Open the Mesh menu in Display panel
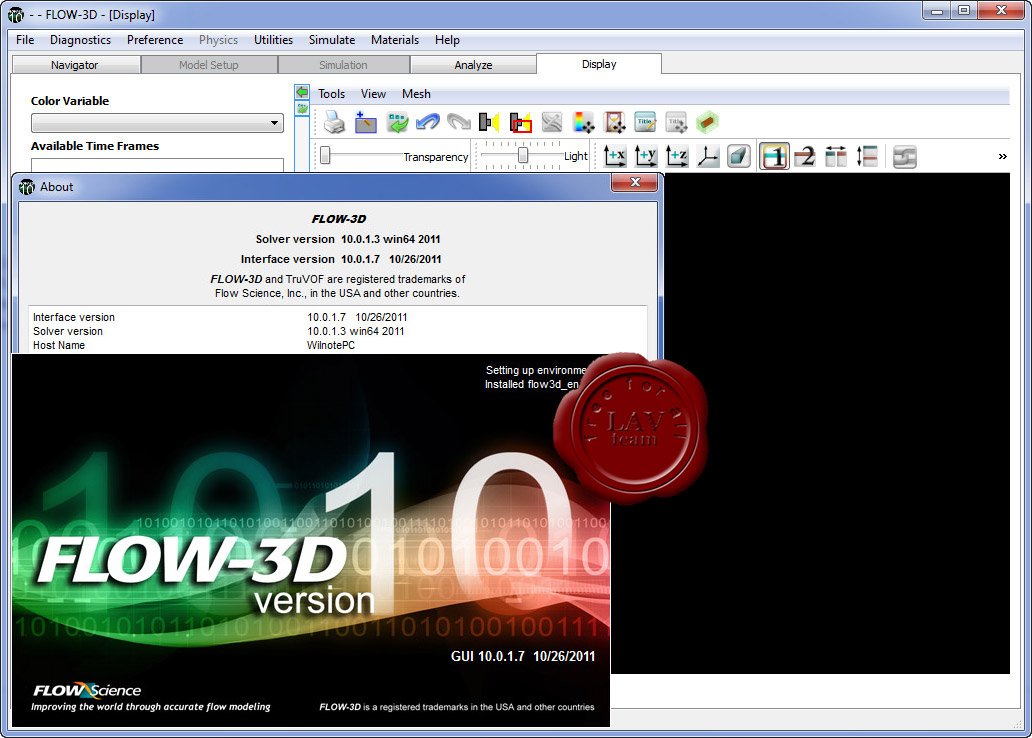Screen dimensions: 1032x738 (416, 93)
